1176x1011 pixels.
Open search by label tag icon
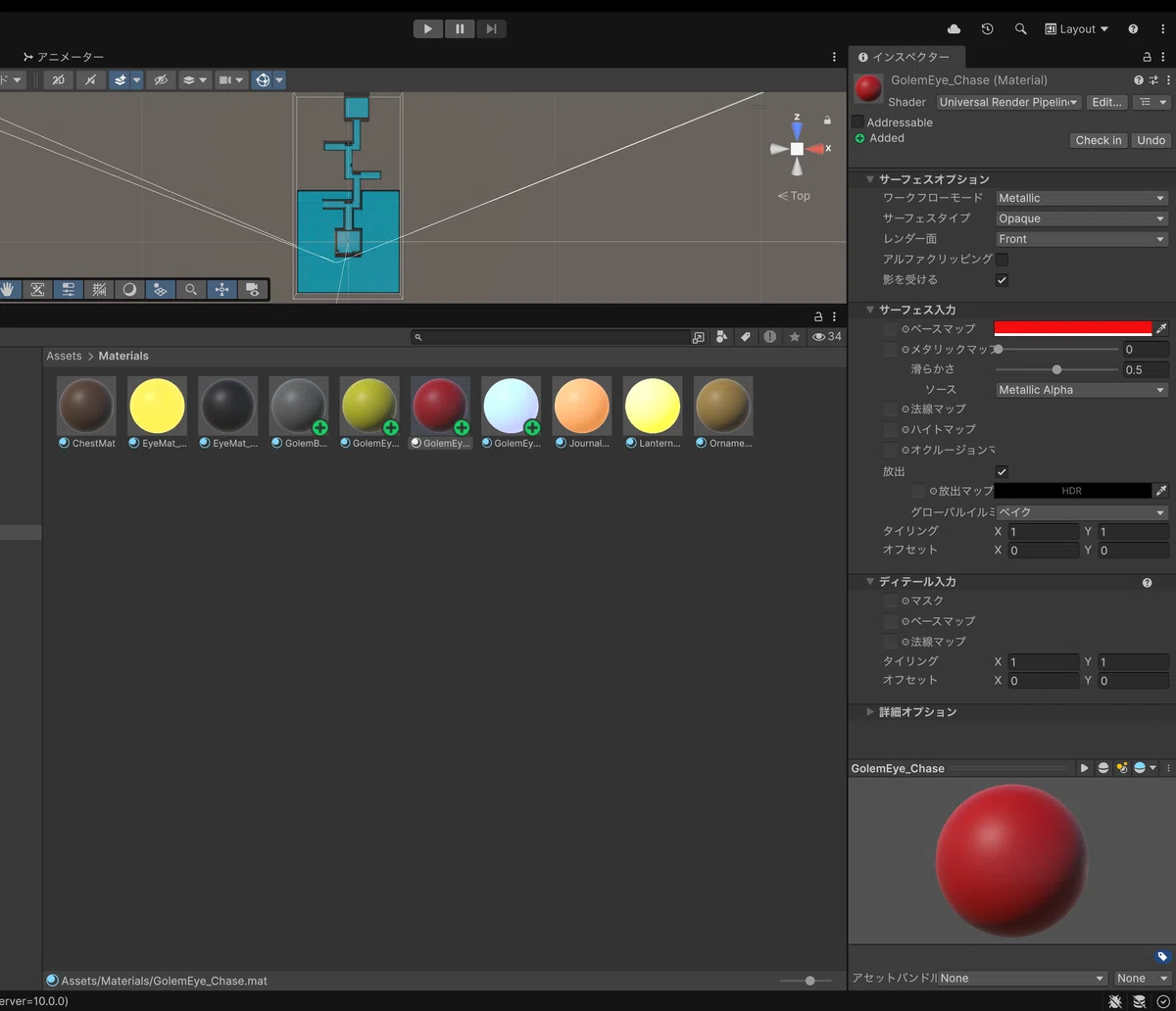tap(746, 337)
